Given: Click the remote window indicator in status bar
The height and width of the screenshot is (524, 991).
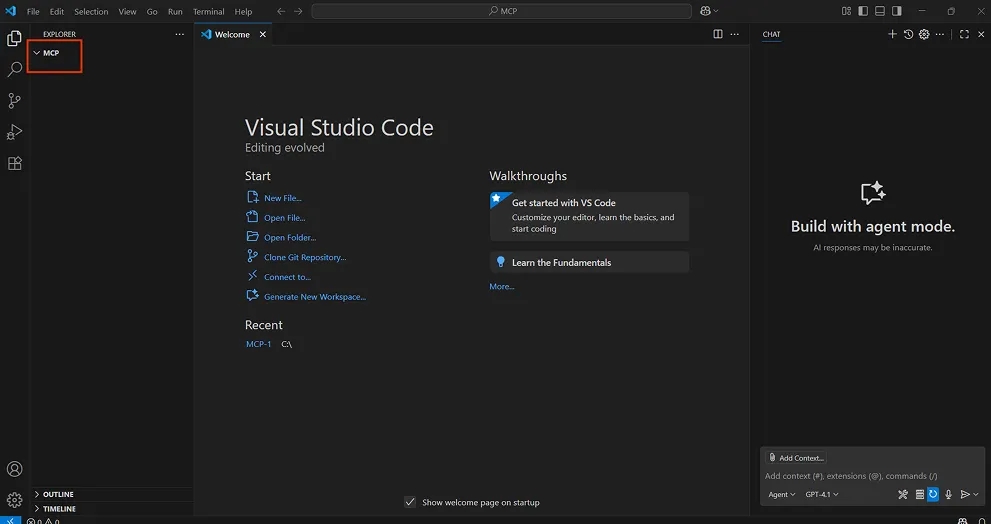Looking at the screenshot, I should pyautogui.click(x=10, y=521).
